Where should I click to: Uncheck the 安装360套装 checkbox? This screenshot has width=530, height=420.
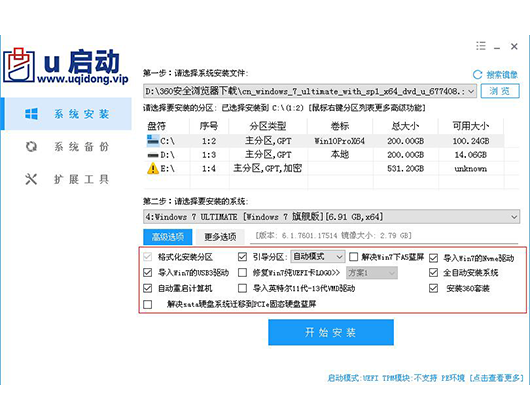433,288
